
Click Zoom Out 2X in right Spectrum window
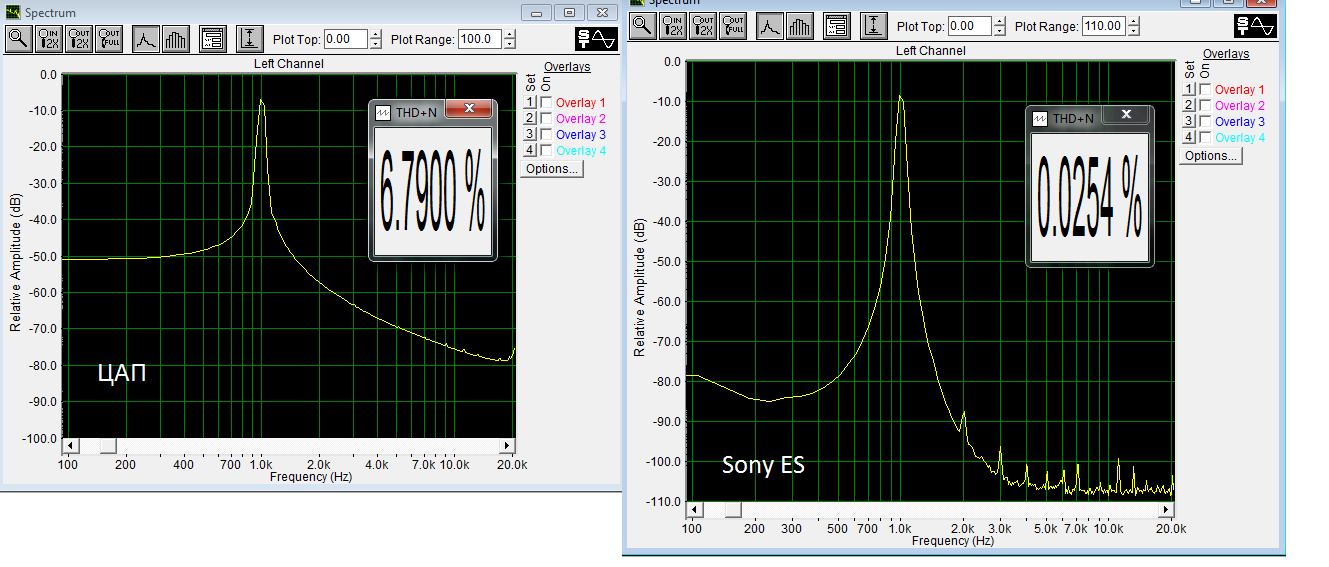[703, 25]
